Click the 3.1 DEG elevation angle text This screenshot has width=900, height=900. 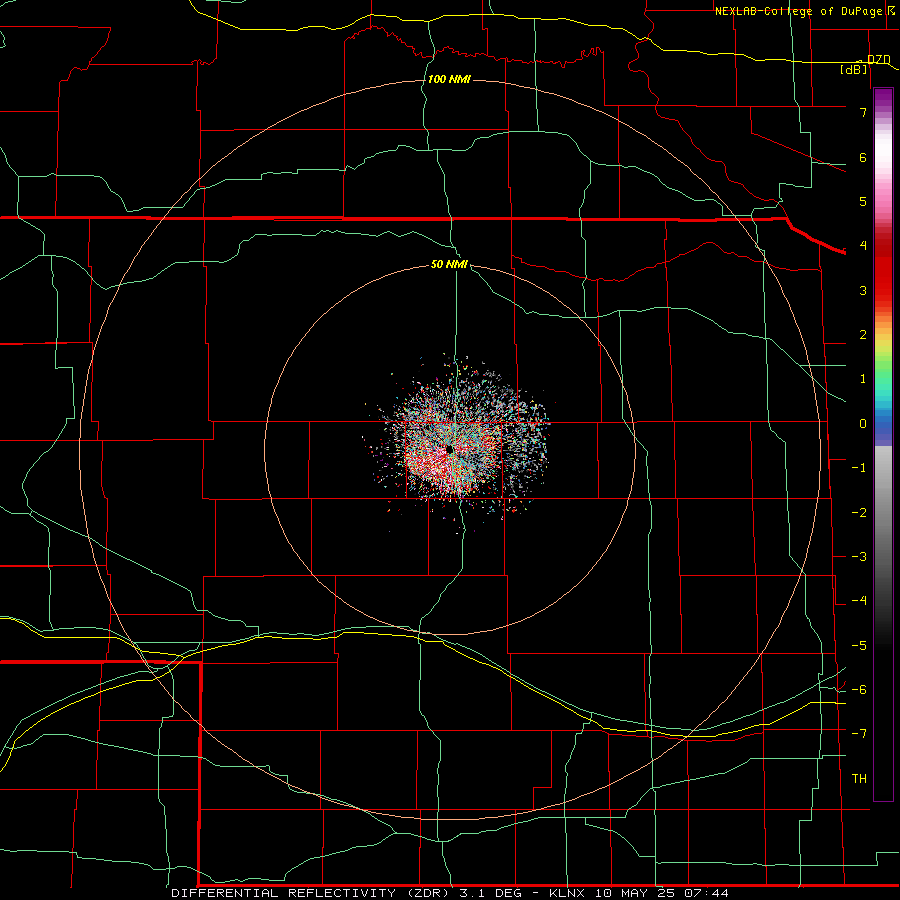(x=491, y=893)
